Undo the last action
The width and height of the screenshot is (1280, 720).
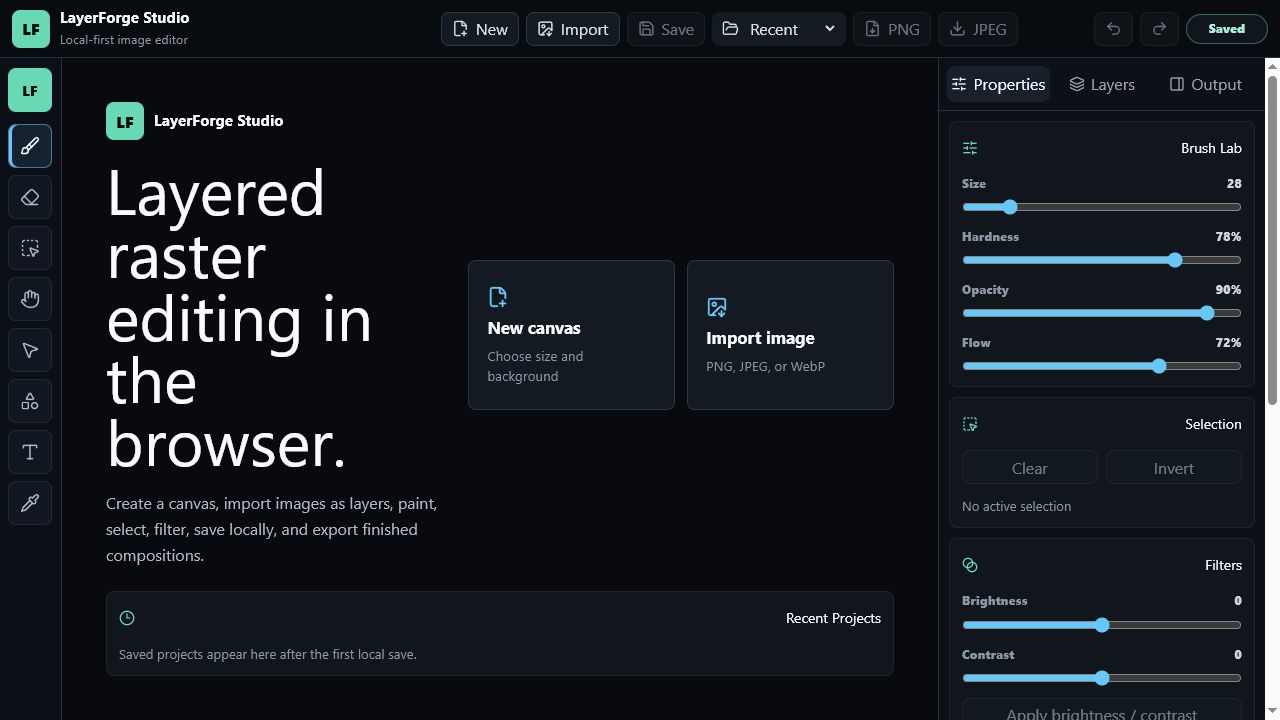coord(1113,29)
